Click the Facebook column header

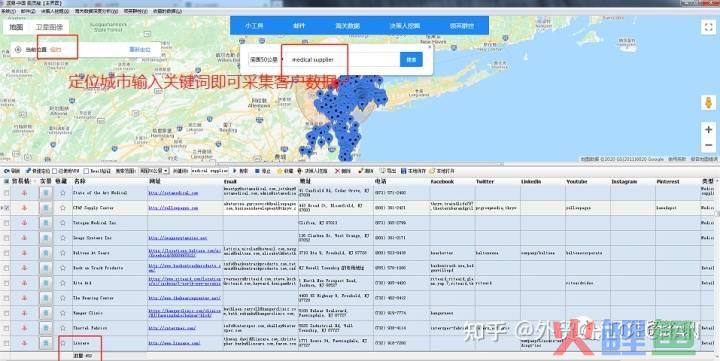coord(442,181)
